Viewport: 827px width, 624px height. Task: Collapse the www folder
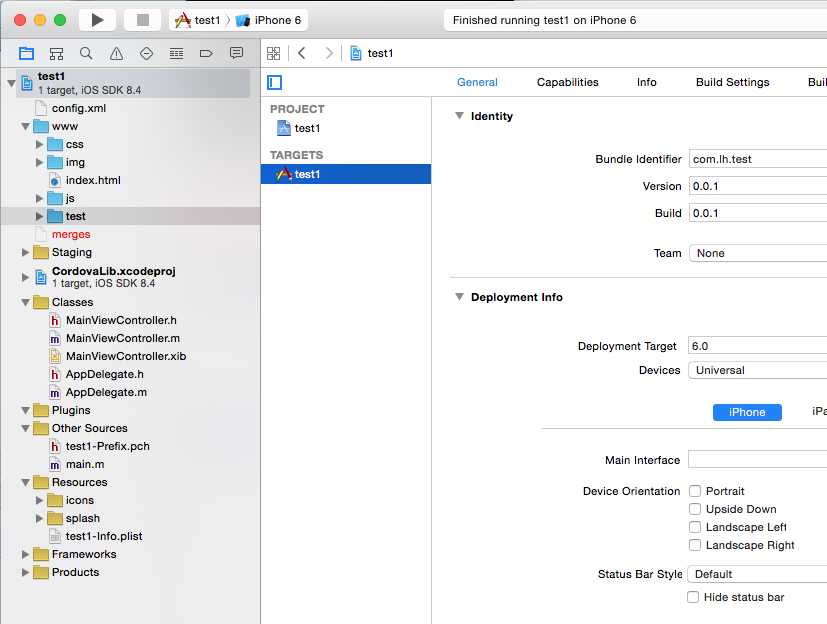25,127
